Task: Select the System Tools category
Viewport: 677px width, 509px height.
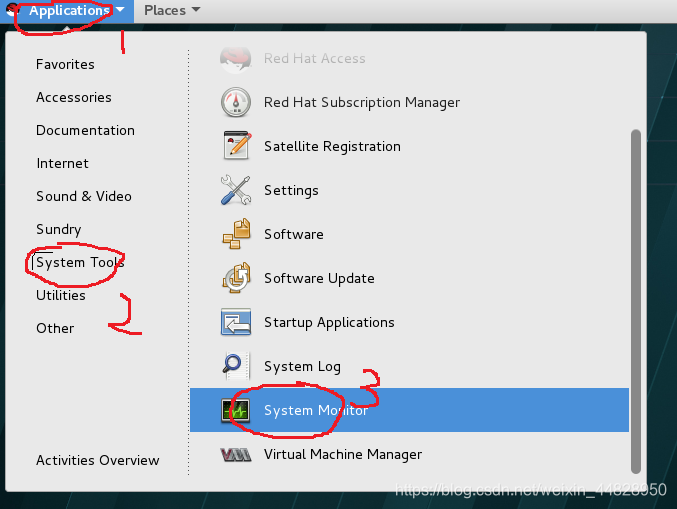Action: 80,262
